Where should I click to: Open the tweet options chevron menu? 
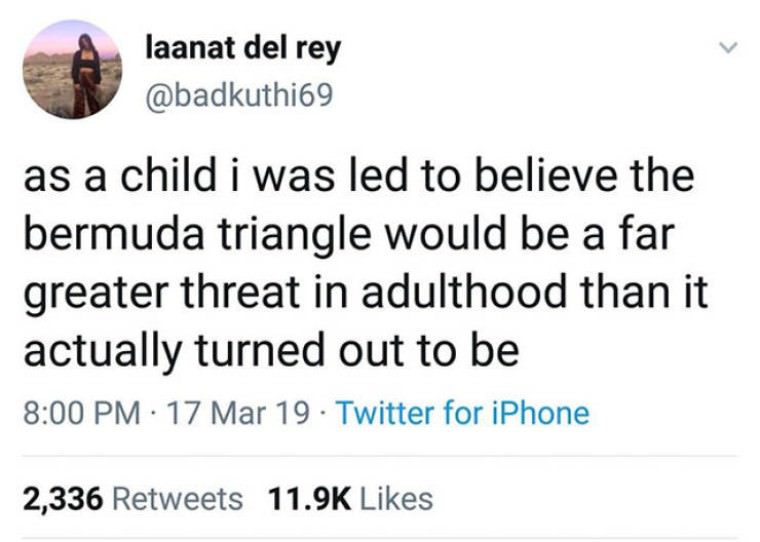pos(728,48)
